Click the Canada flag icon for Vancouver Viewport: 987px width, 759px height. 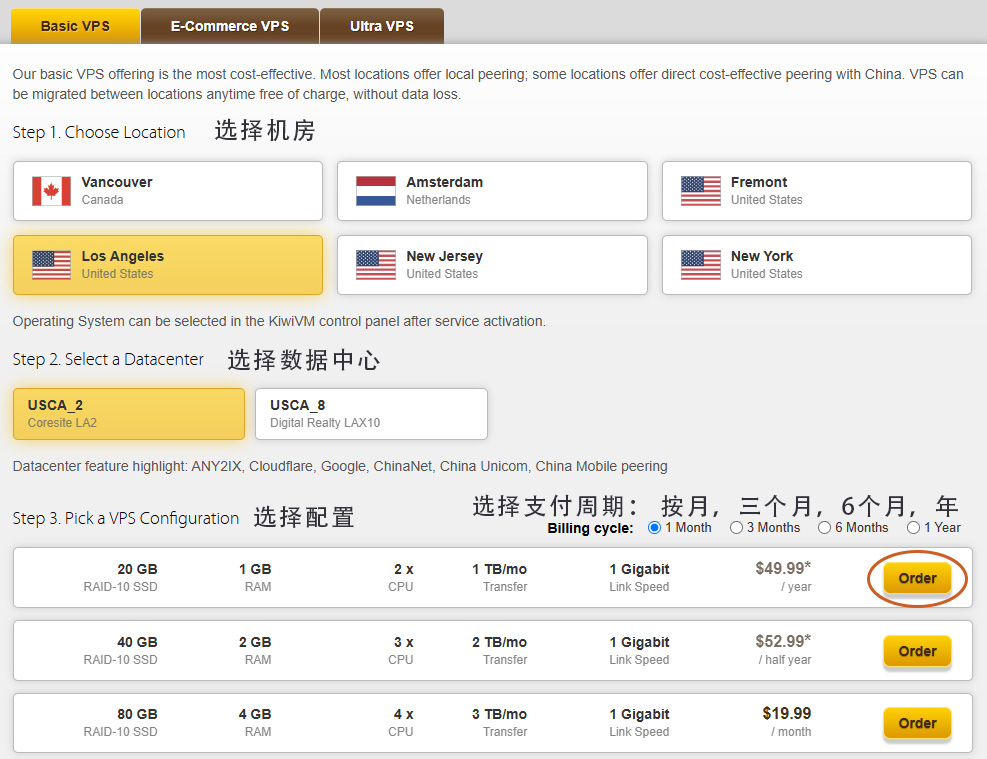point(51,191)
